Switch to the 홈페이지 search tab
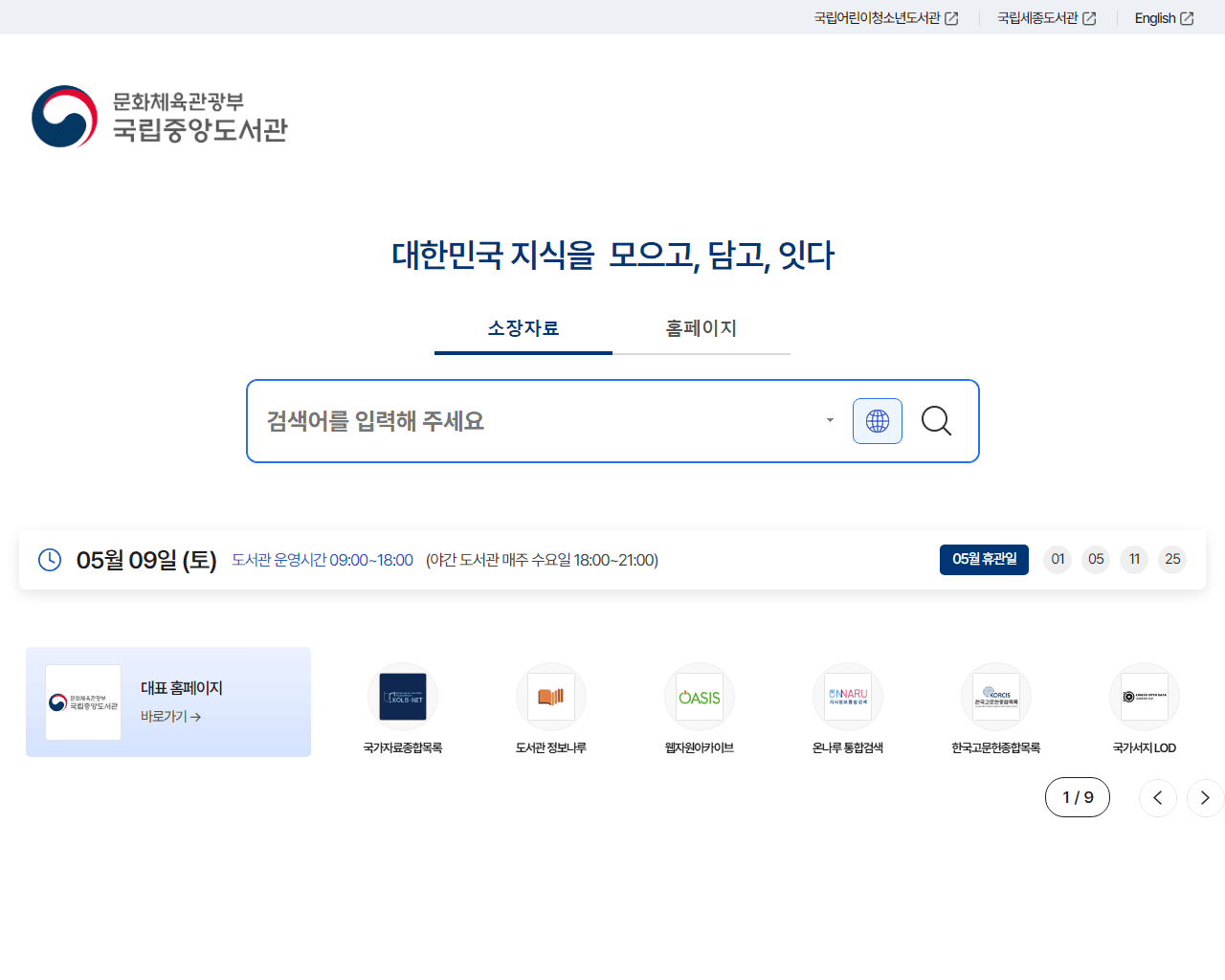 click(702, 329)
